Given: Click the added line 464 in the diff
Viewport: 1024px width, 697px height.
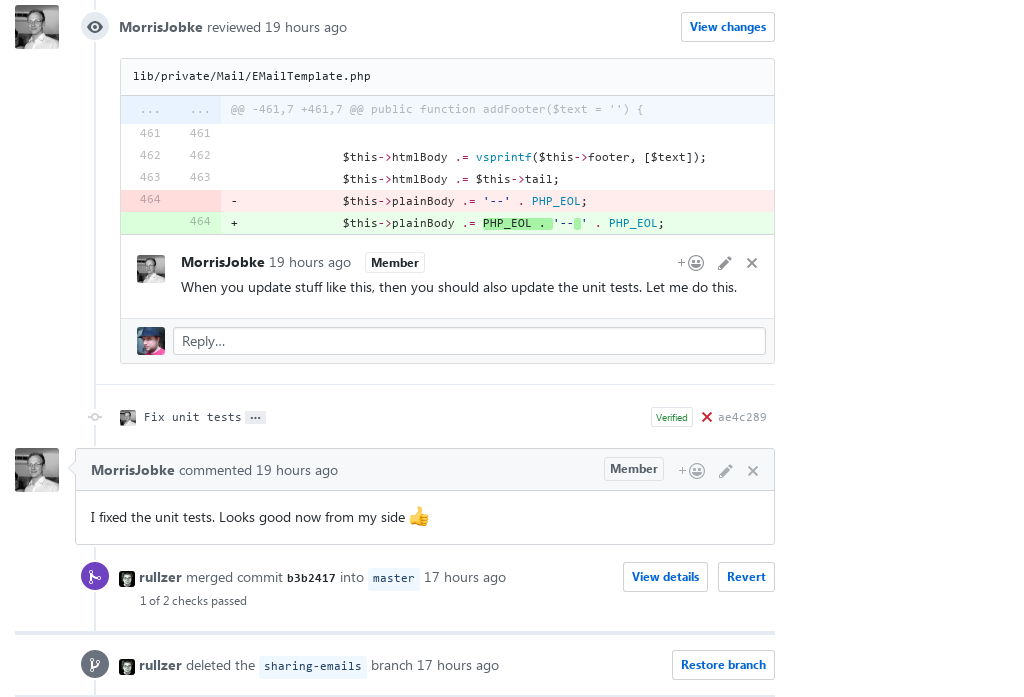Looking at the screenshot, I should (447, 223).
